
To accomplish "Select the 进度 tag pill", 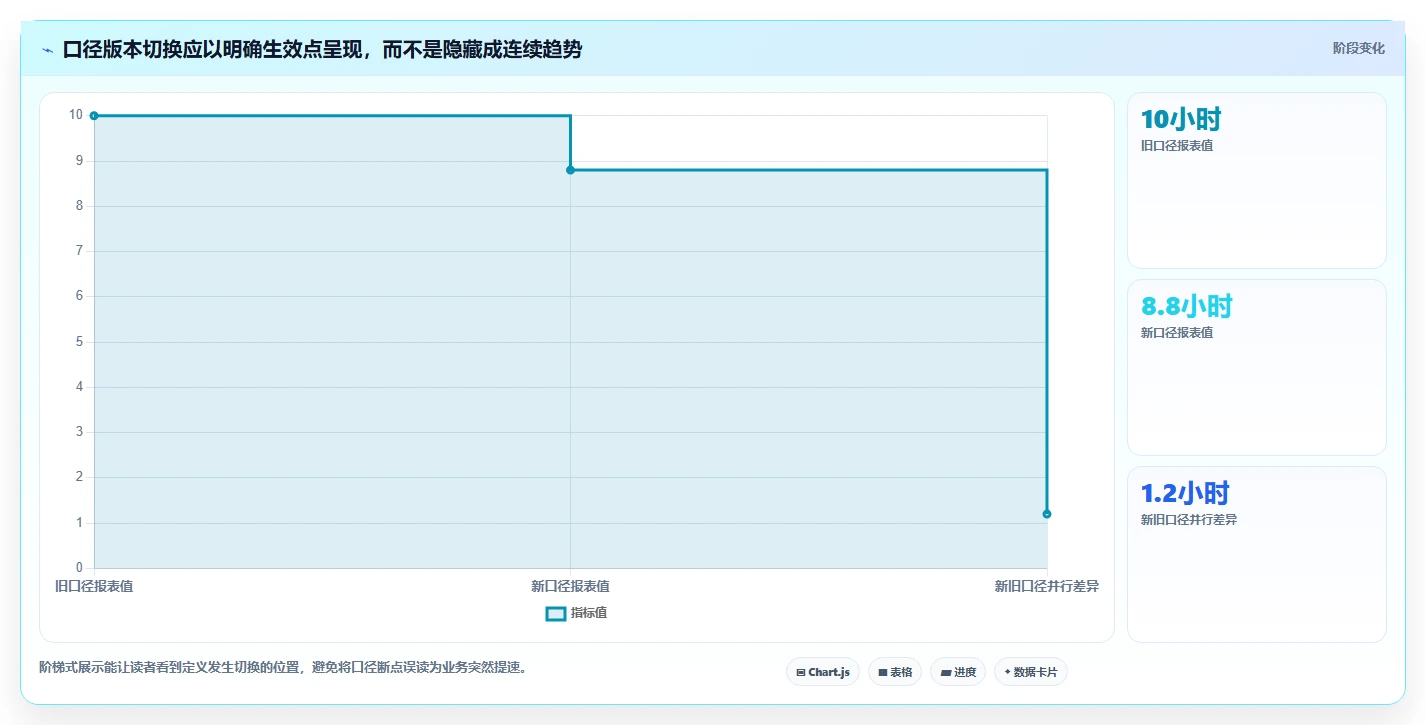I will pyautogui.click(x=958, y=672).
